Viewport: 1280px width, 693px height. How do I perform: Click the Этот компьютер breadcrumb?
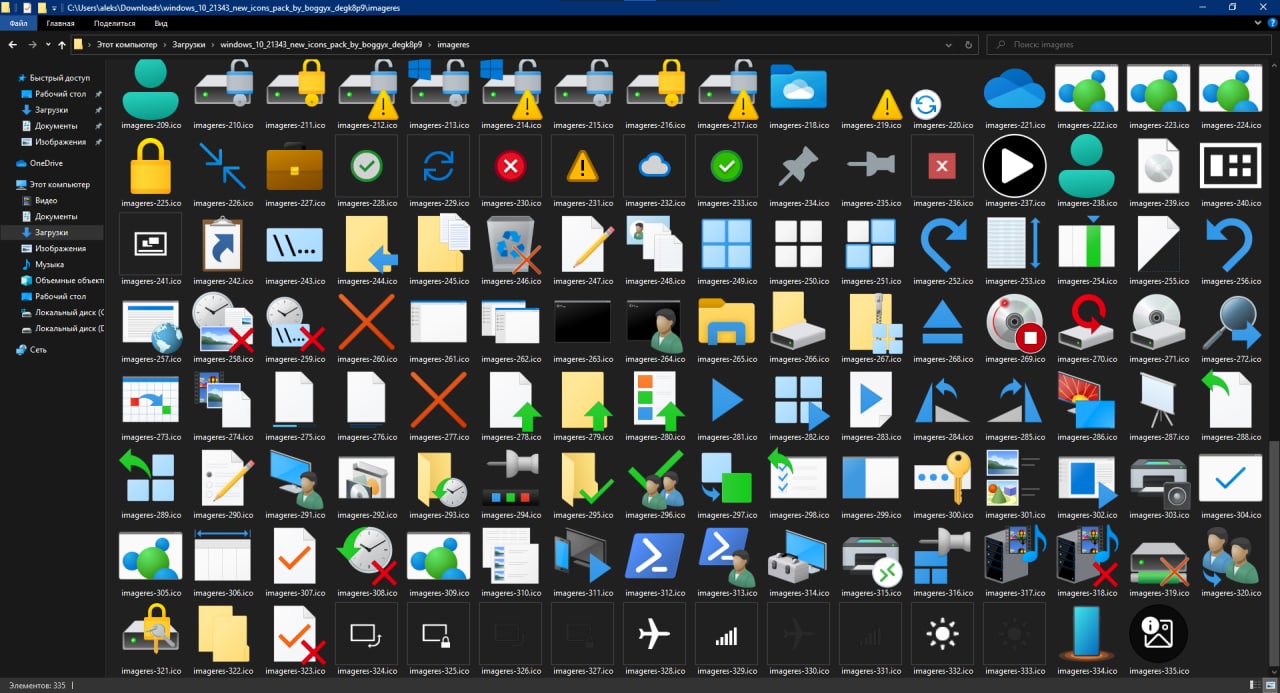(127, 45)
